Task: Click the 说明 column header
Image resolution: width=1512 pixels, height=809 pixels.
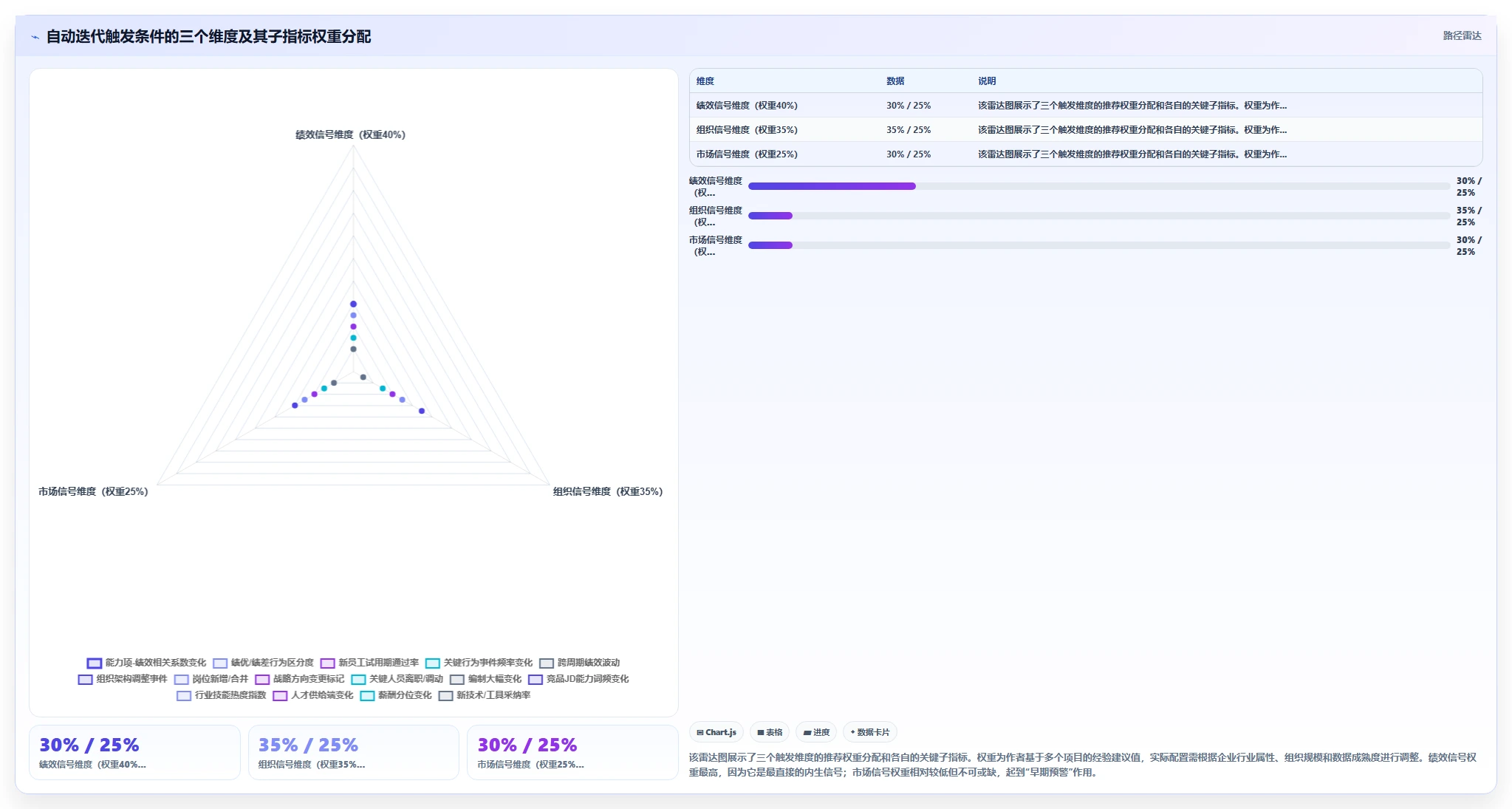Action: click(987, 81)
